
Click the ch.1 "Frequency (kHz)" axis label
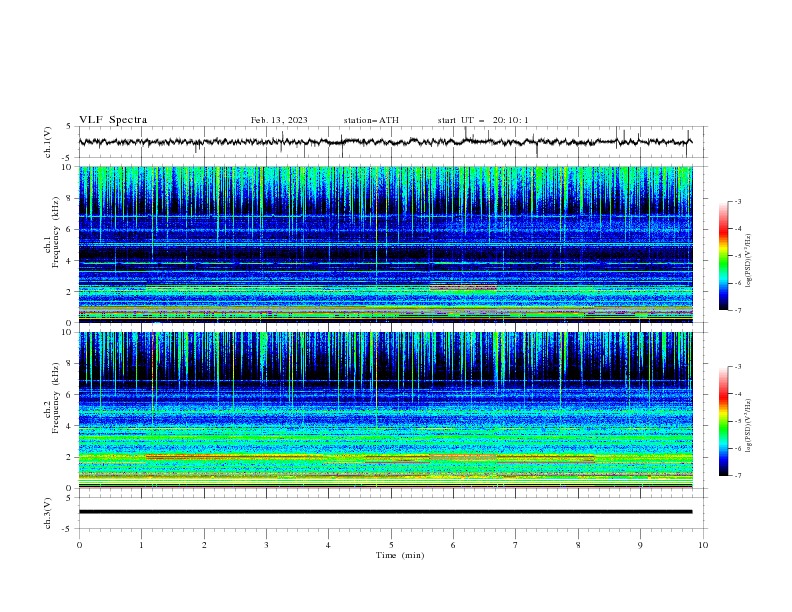pos(56,232)
